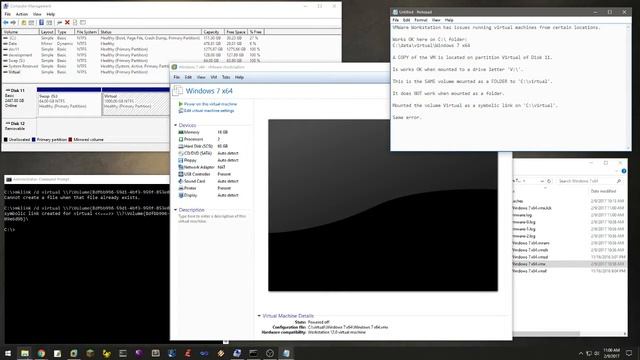
Task: Click the Capacity column header
Action: 213,31
